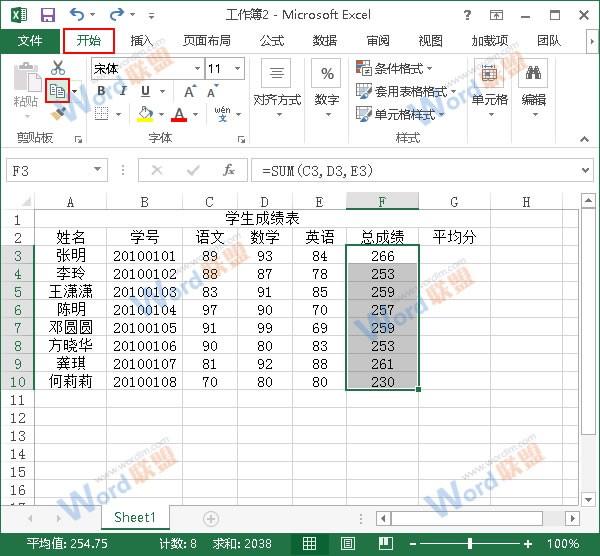
Task: Zoom in with the plus button
Action: pos(528,544)
